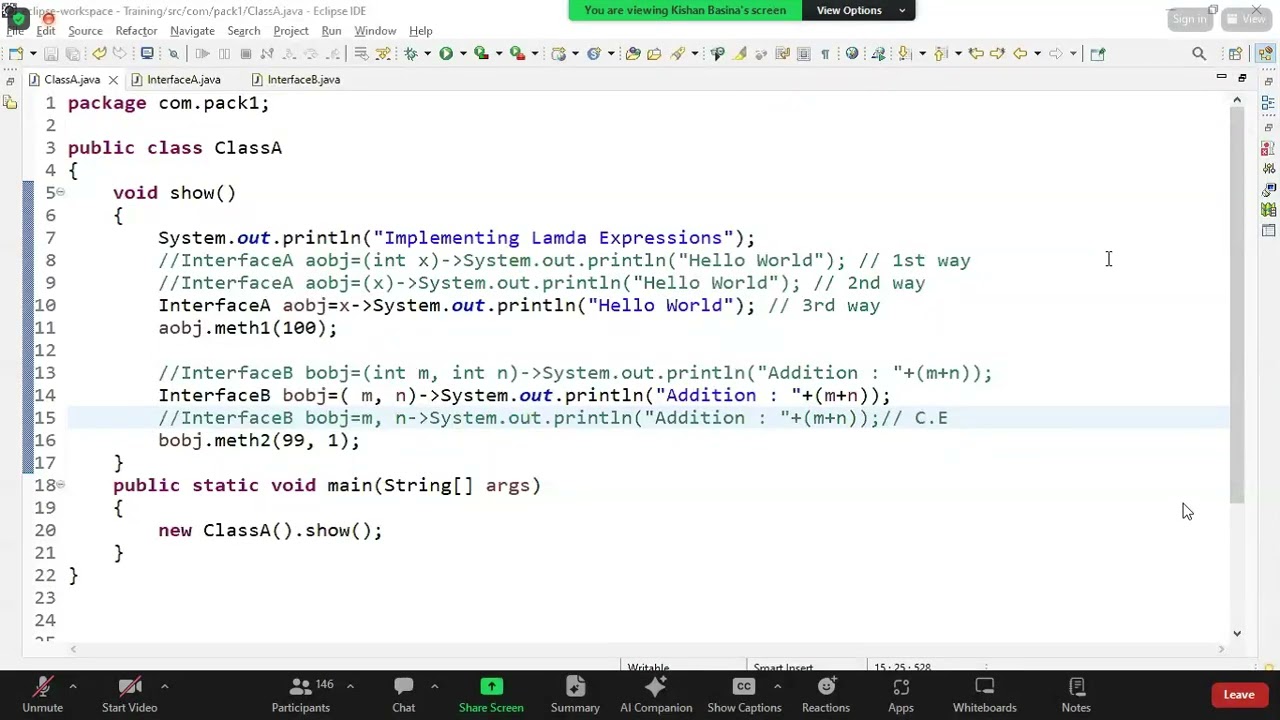Toggle Mark Occurrences highlighter icon

(x=741, y=53)
